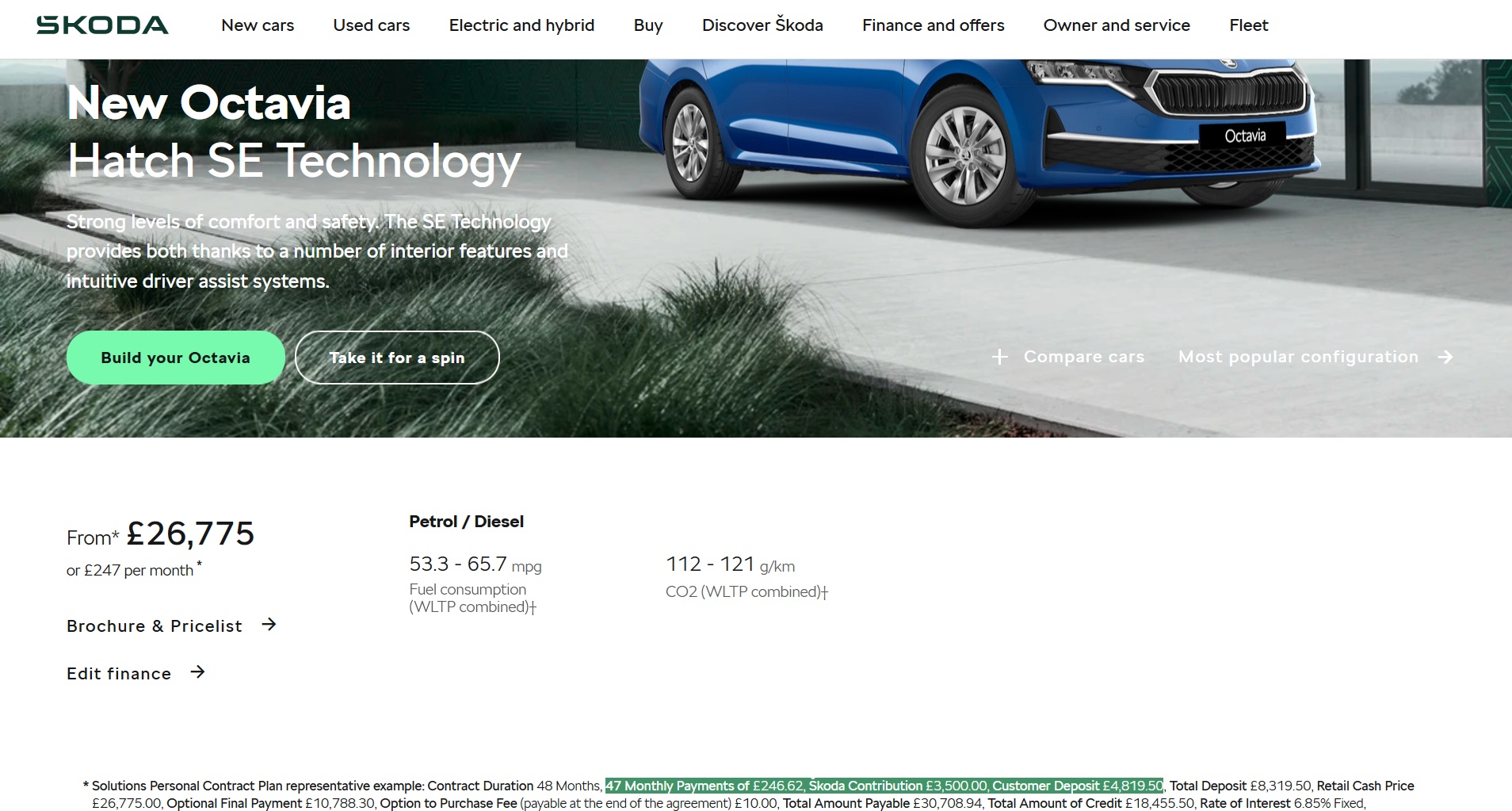Click the Compare cars link
This screenshot has height=811, width=1512.
(x=1083, y=357)
